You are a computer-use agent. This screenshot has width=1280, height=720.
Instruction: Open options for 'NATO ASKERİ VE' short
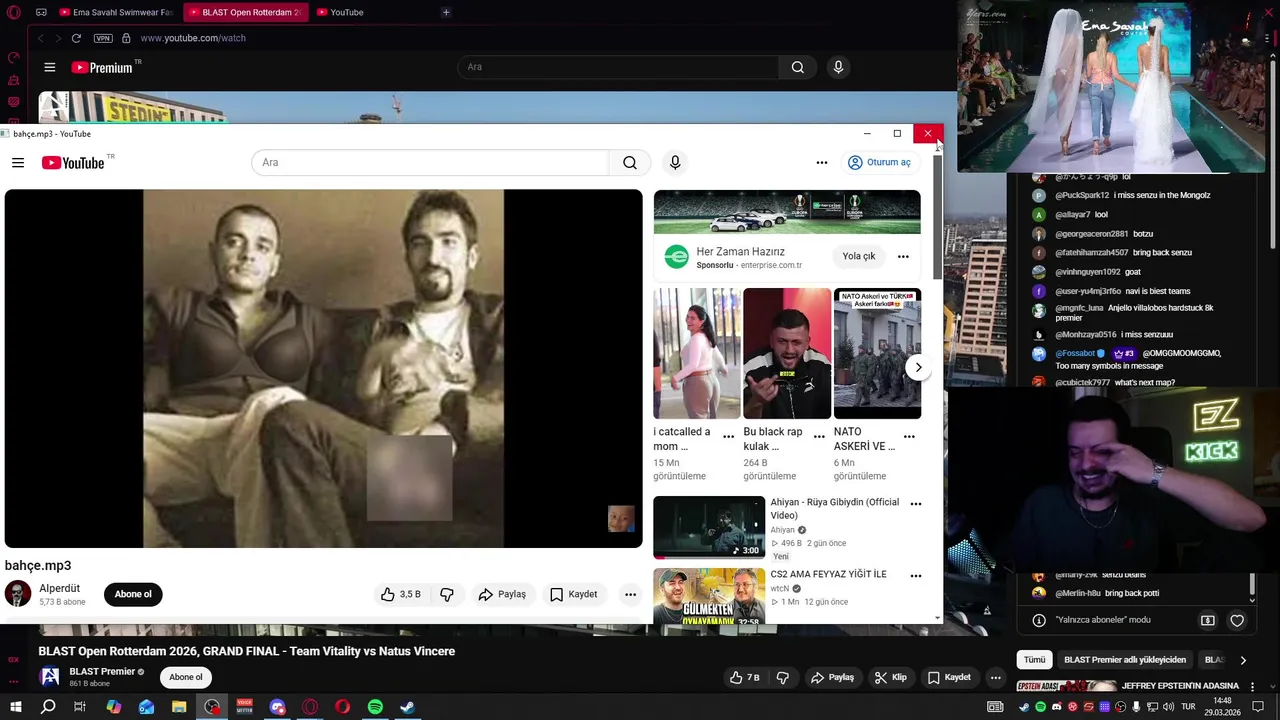(909, 436)
